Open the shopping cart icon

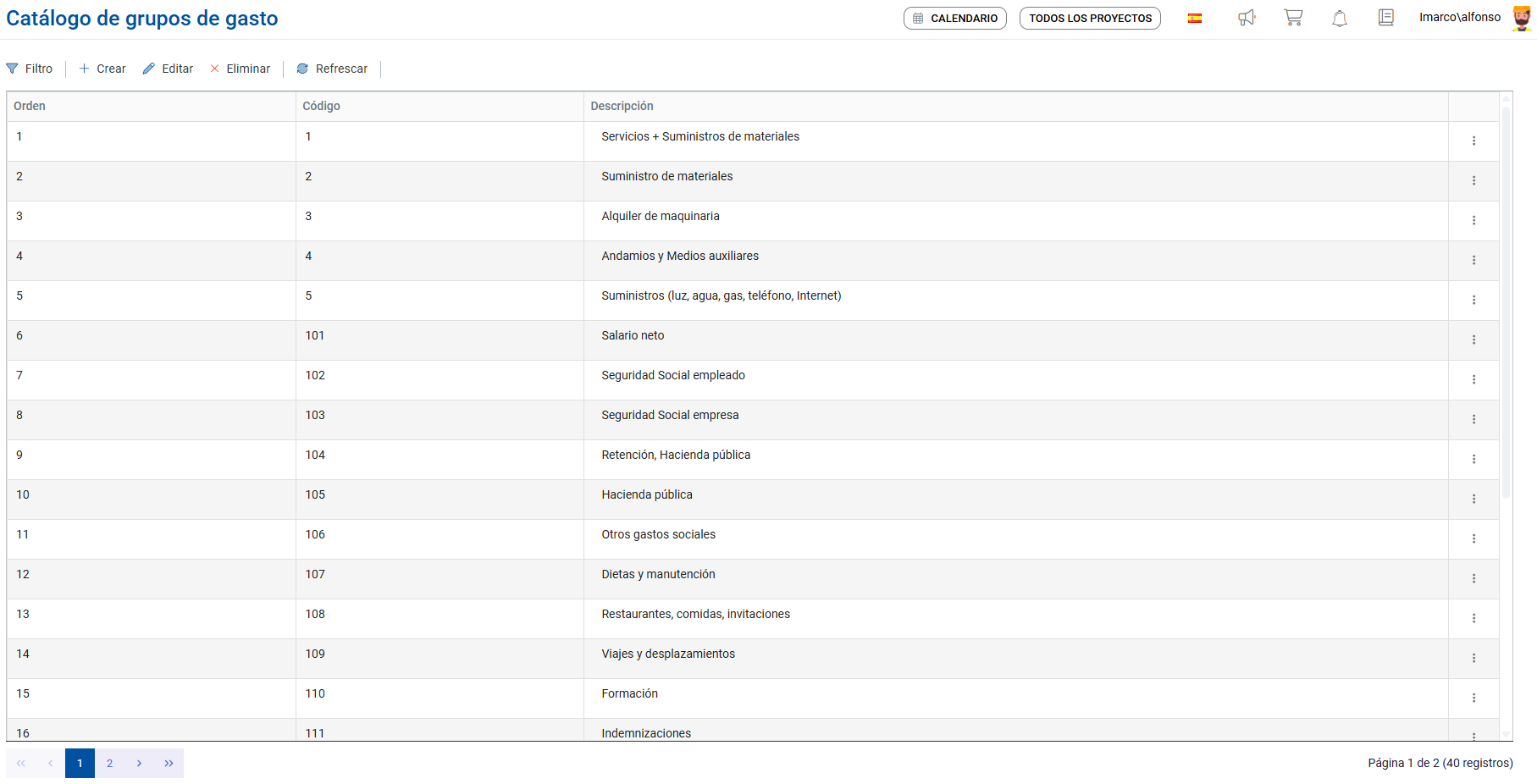pyautogui.click(x=1293, y=18)
